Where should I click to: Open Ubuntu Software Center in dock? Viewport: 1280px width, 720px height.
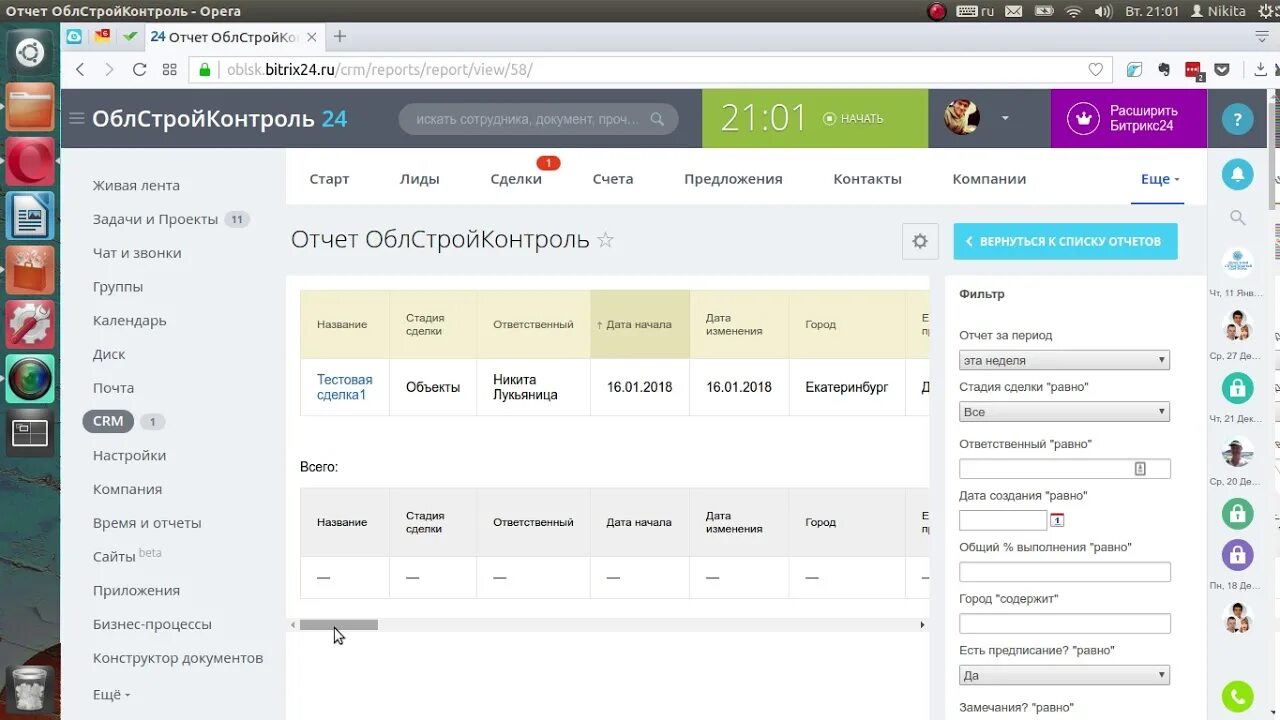click(x=30, y=270)
